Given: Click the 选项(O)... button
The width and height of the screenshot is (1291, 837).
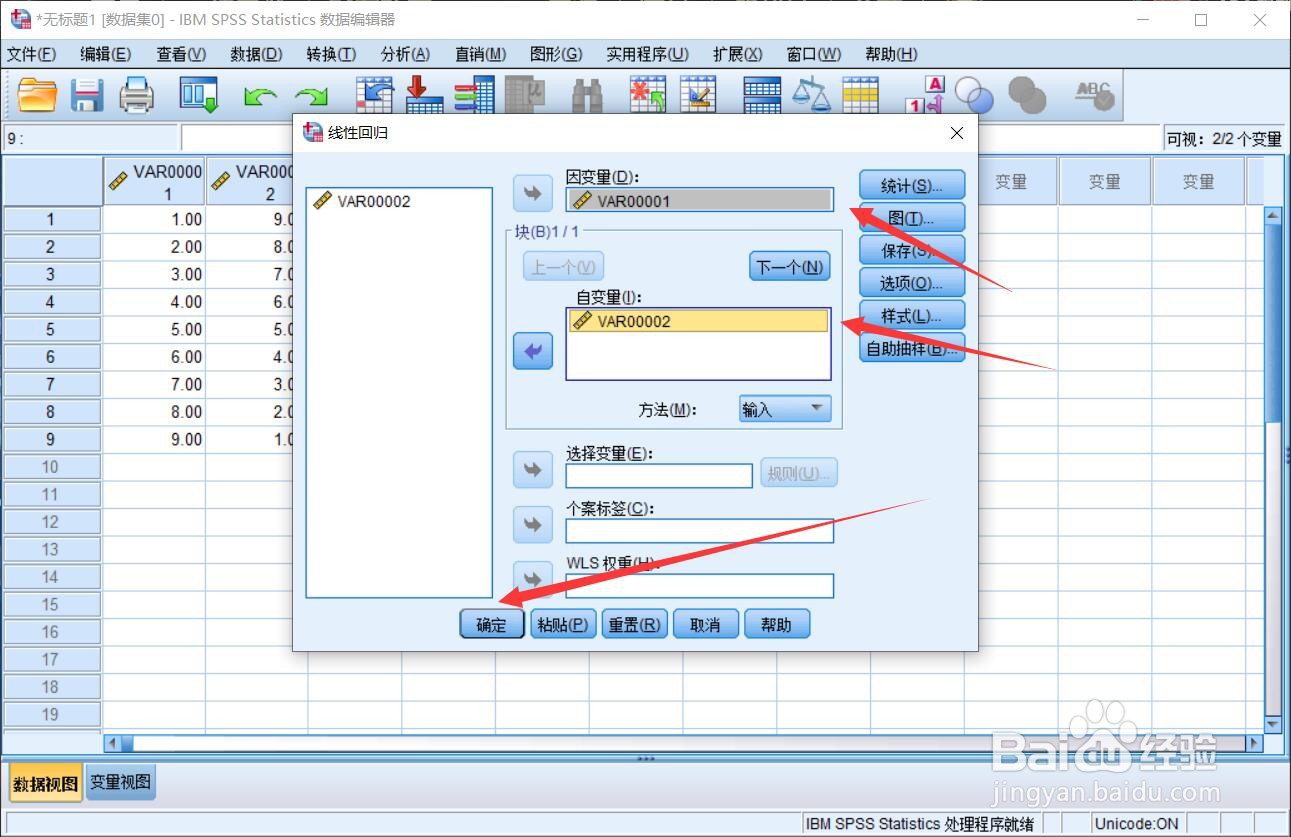Looking at the screenshot, I should (912, 283).
